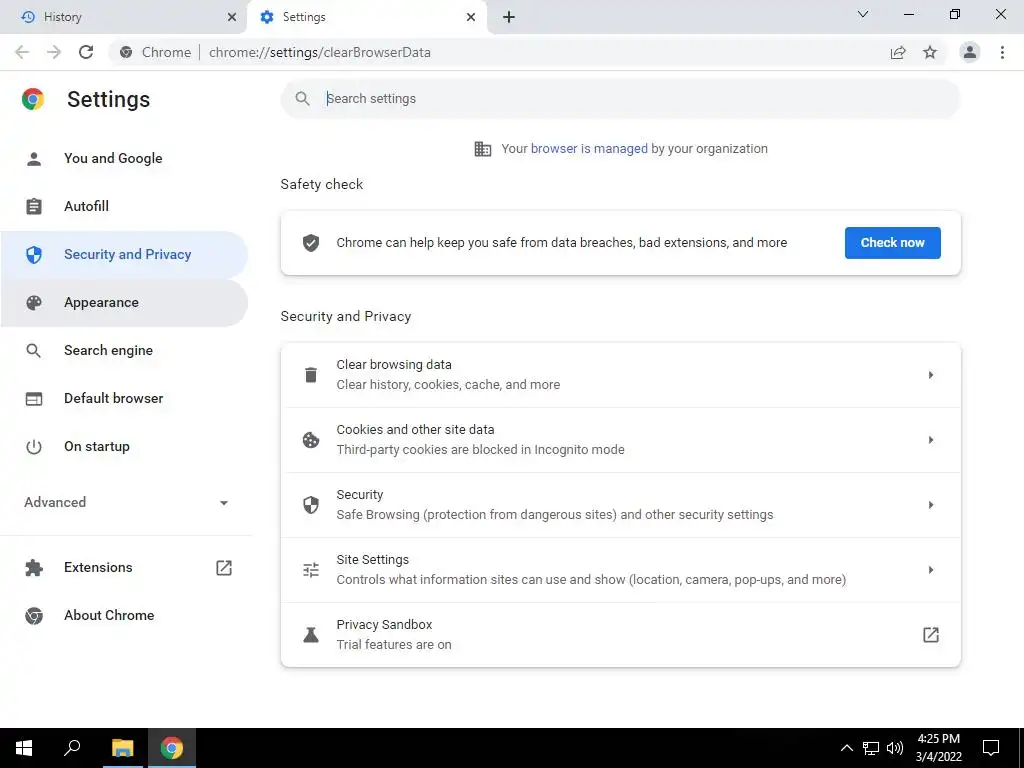Close the History tab
Screen dimensions: 1024x768
(232, 17)
